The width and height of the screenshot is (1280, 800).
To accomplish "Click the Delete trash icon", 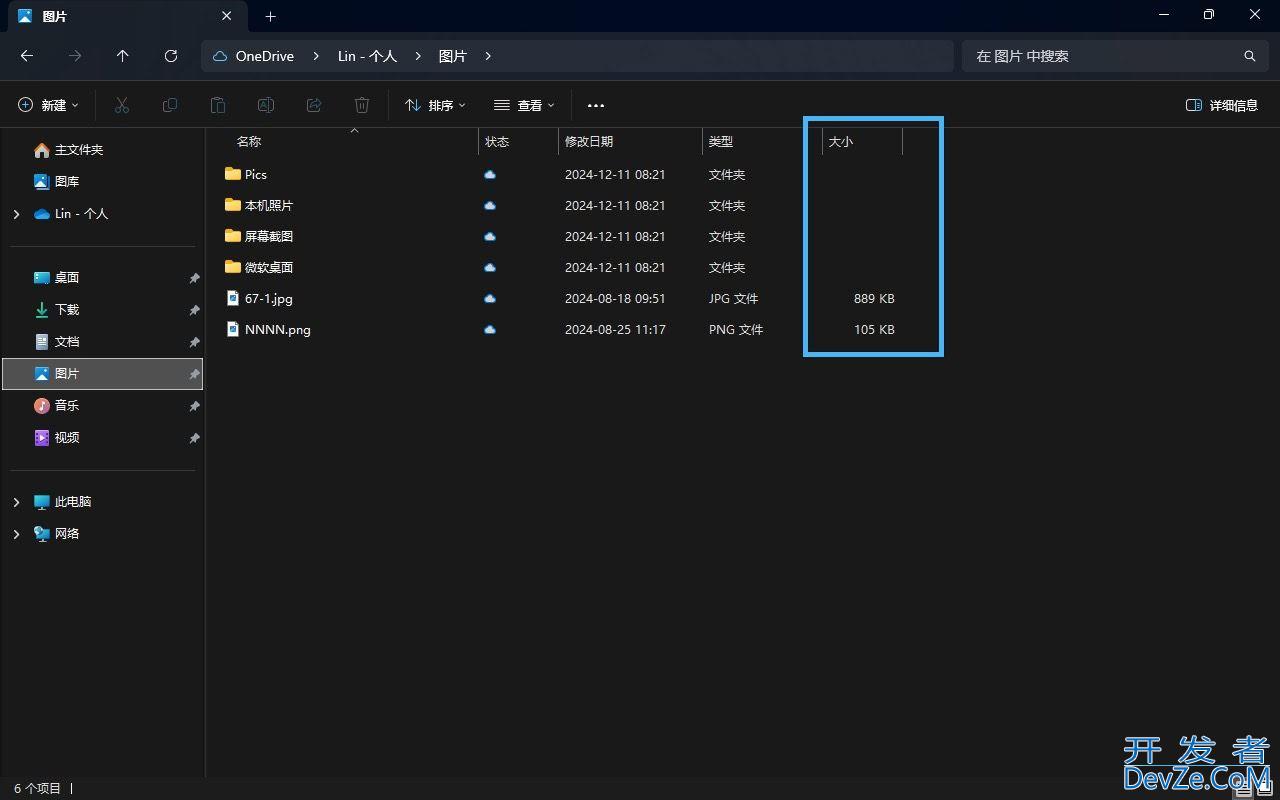I will [362, 105].
